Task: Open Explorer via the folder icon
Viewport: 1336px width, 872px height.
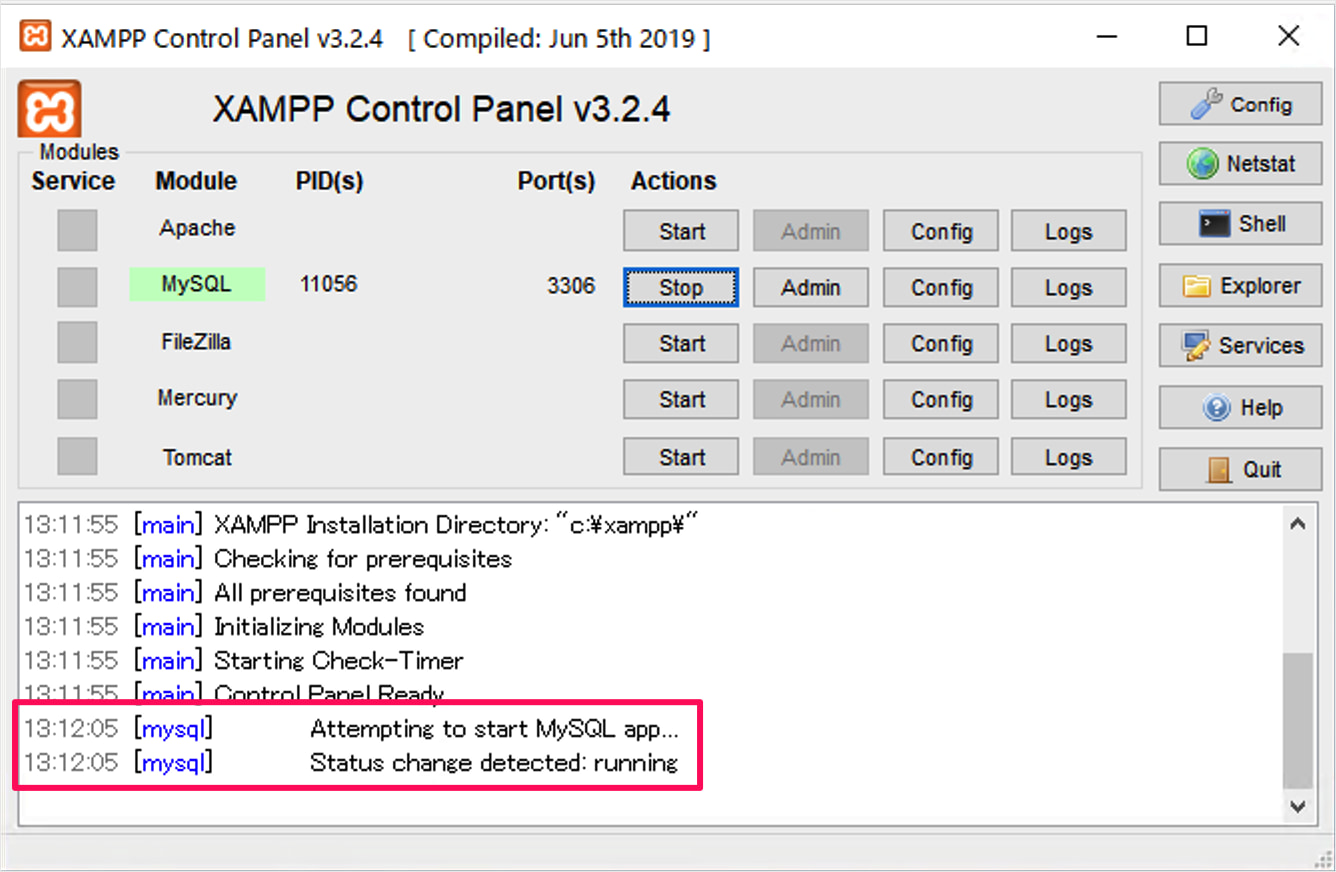Action: tap(1240, 285)
